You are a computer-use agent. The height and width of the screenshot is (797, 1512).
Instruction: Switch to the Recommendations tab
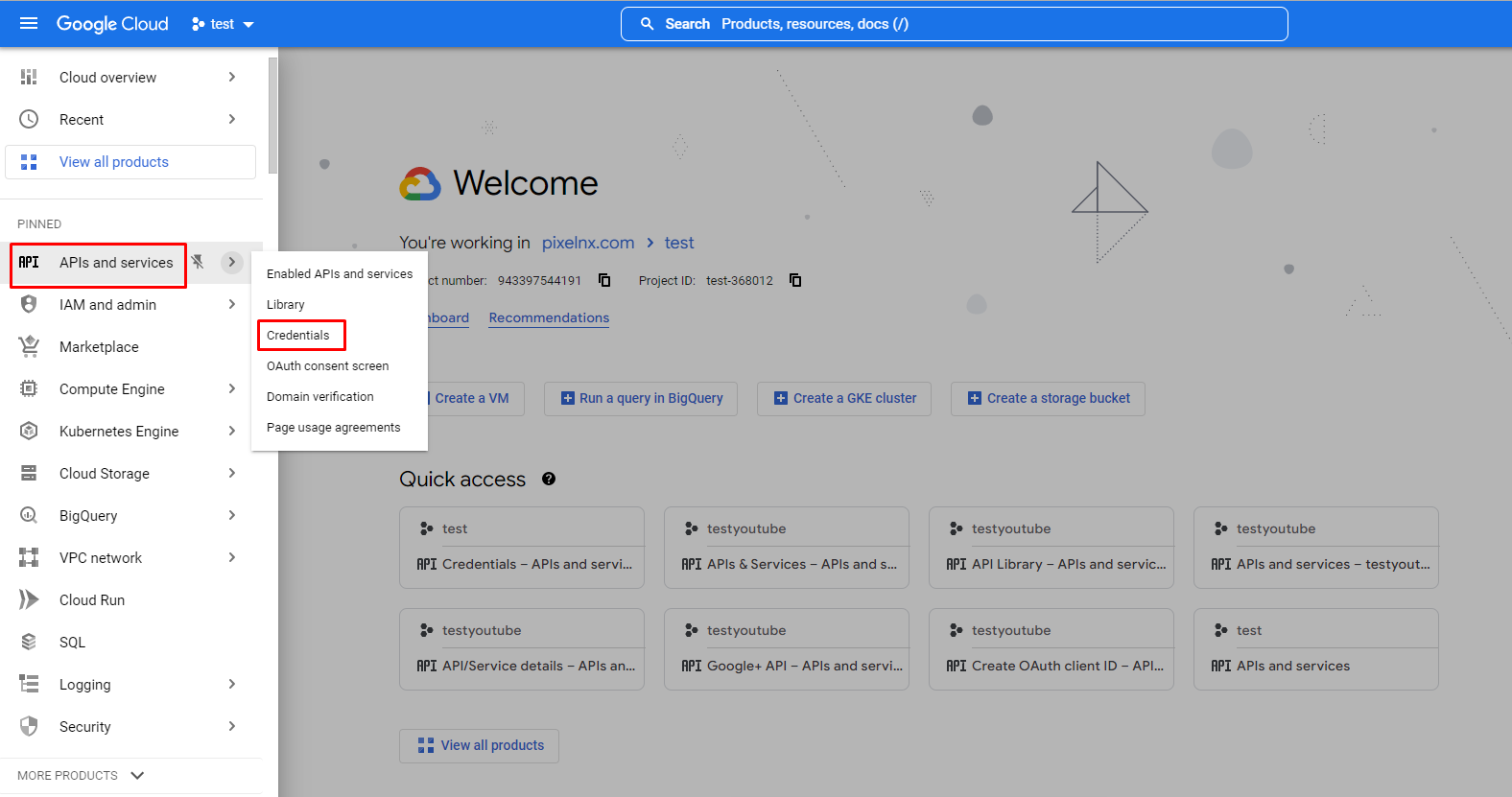coord(549,317)
